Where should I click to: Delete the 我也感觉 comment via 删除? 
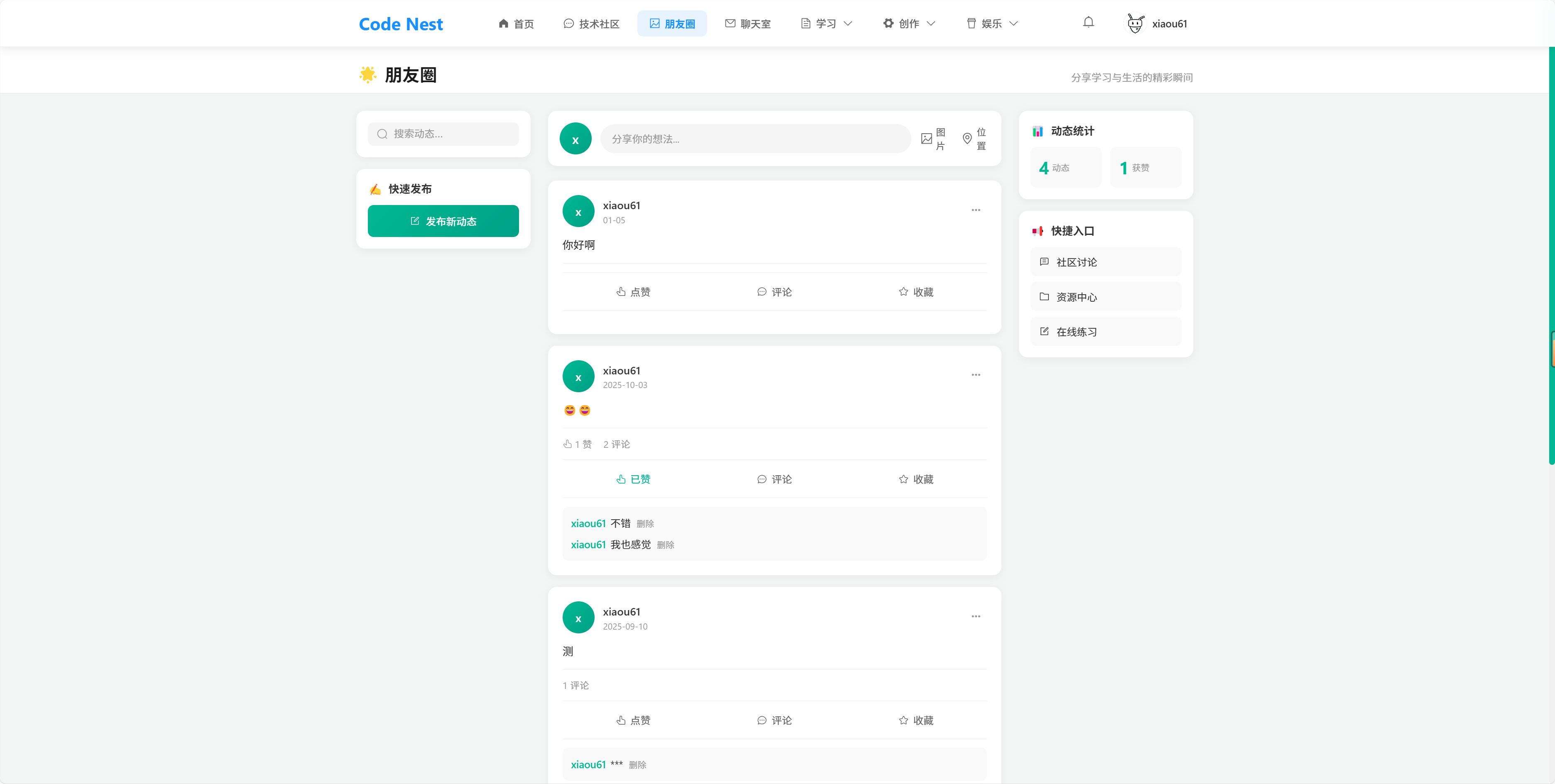point(665,545)
